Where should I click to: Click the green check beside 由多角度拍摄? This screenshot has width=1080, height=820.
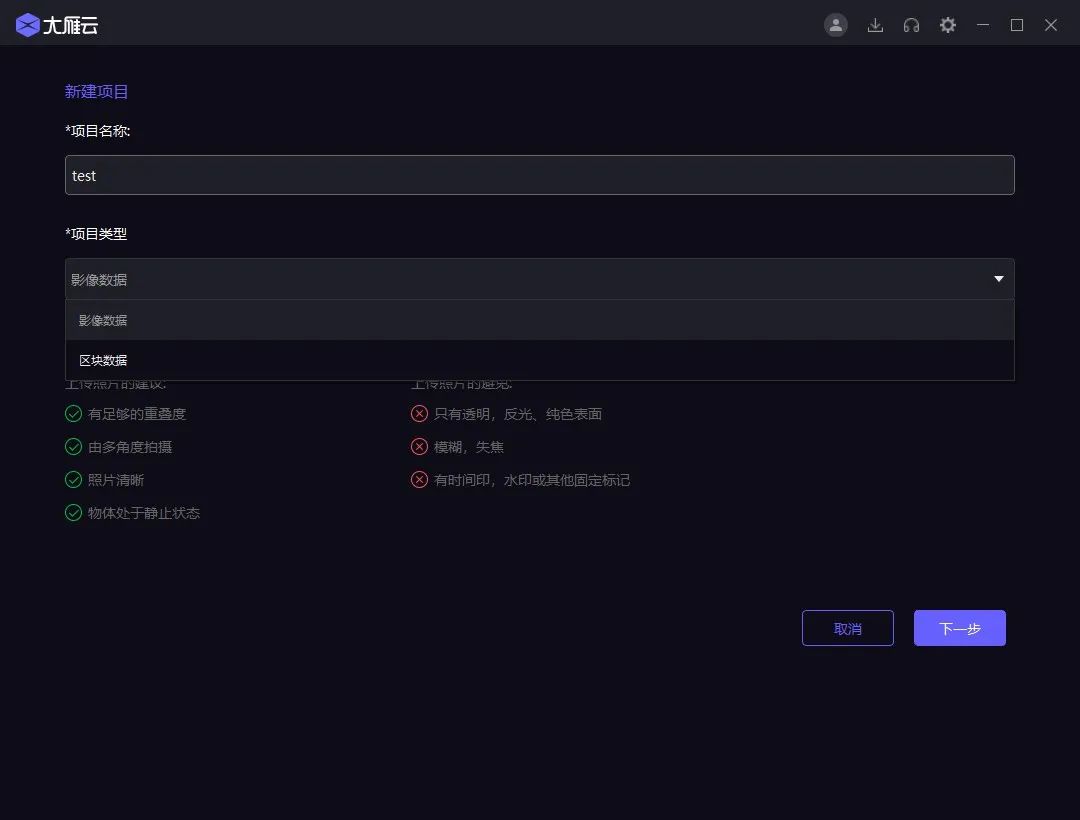click(x=73, y=447)
